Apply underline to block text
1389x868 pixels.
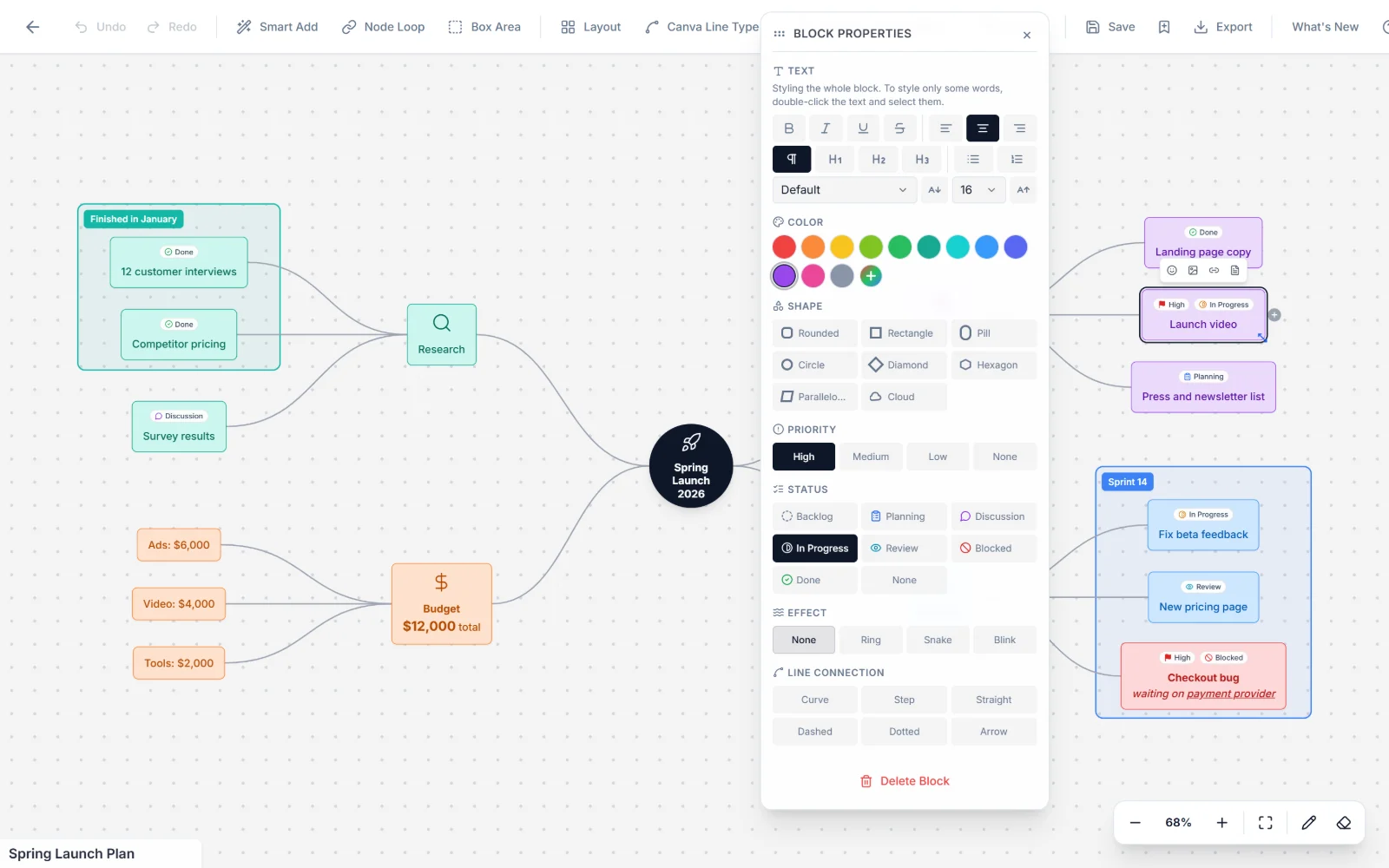pyautogui.click(x=863, y=128)
